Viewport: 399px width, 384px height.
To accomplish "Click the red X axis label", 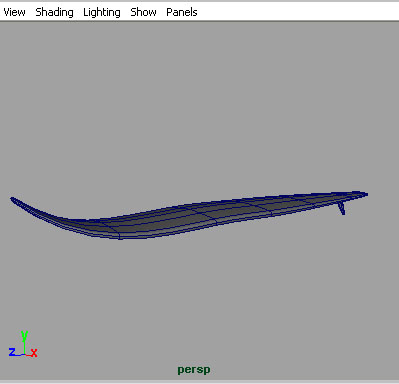I will coord(34,353).
